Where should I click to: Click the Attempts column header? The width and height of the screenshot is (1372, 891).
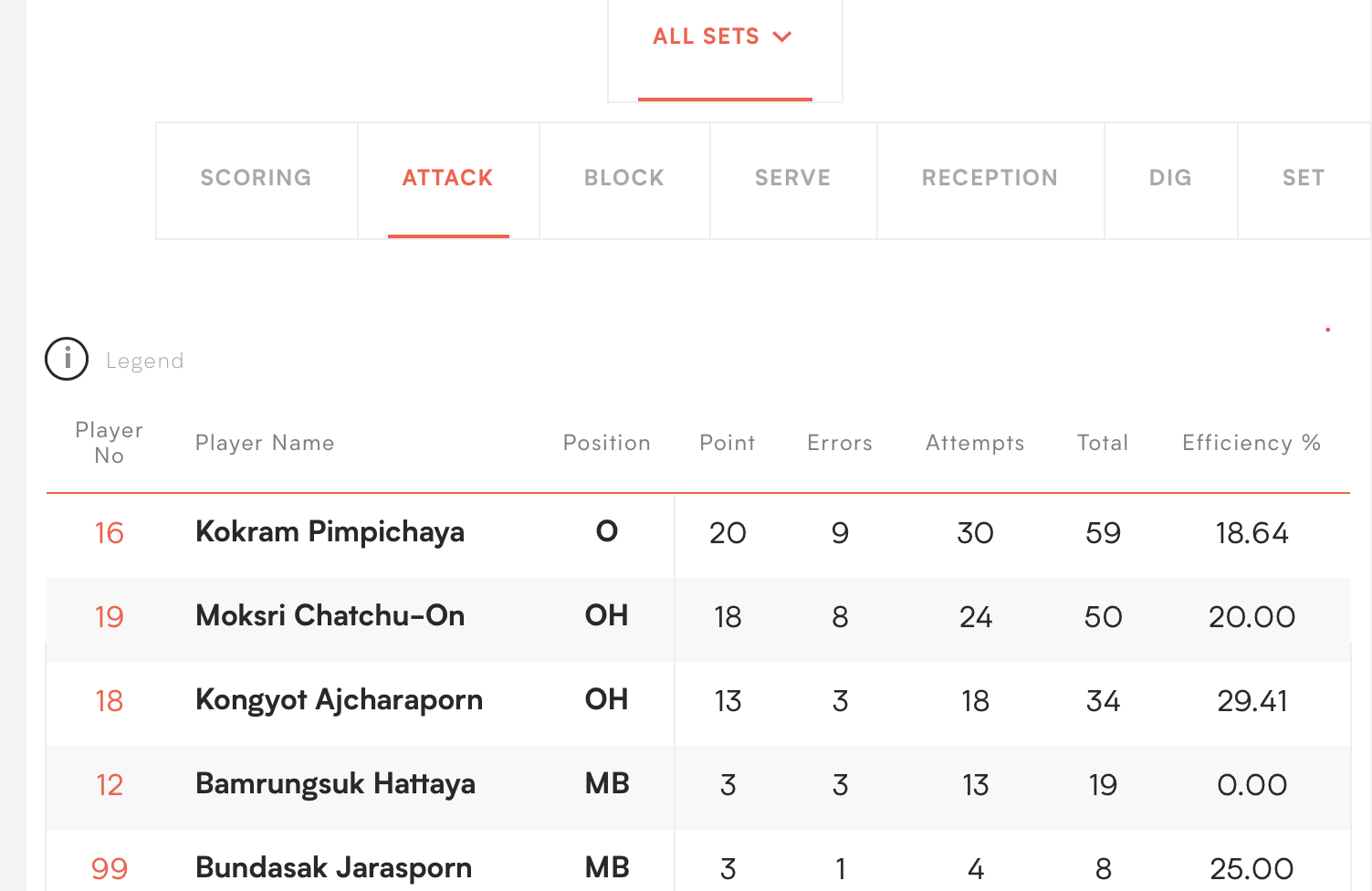coord(975,444)
